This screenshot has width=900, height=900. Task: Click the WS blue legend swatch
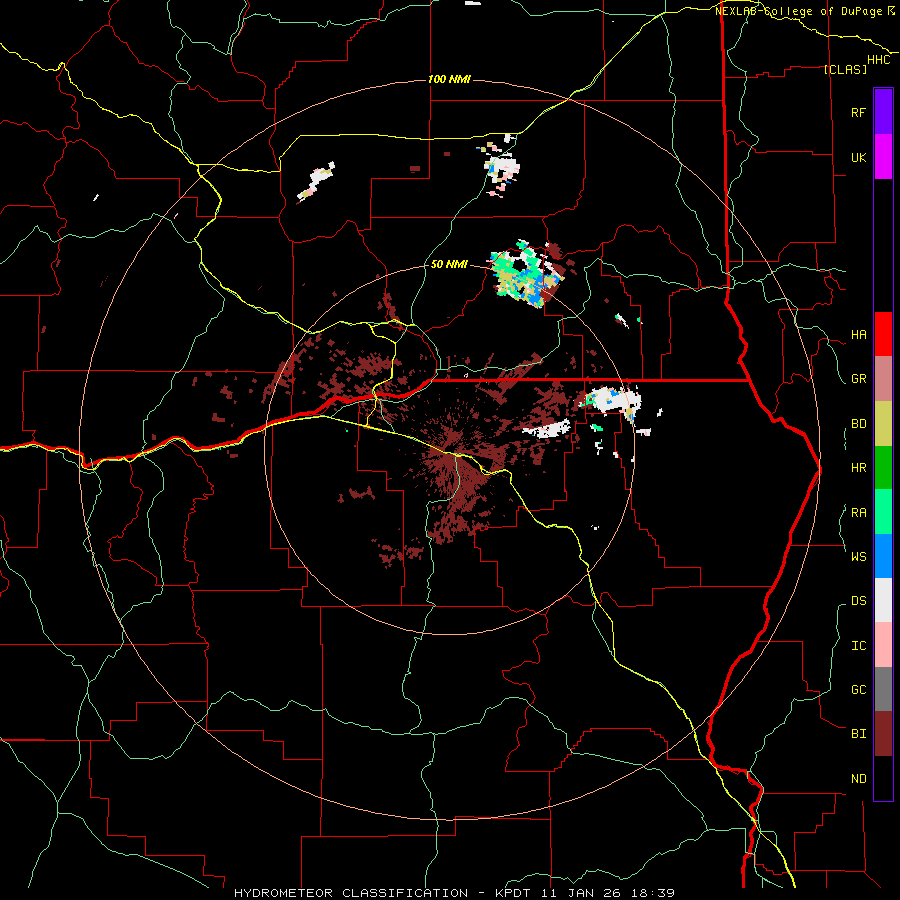[883, 556]
